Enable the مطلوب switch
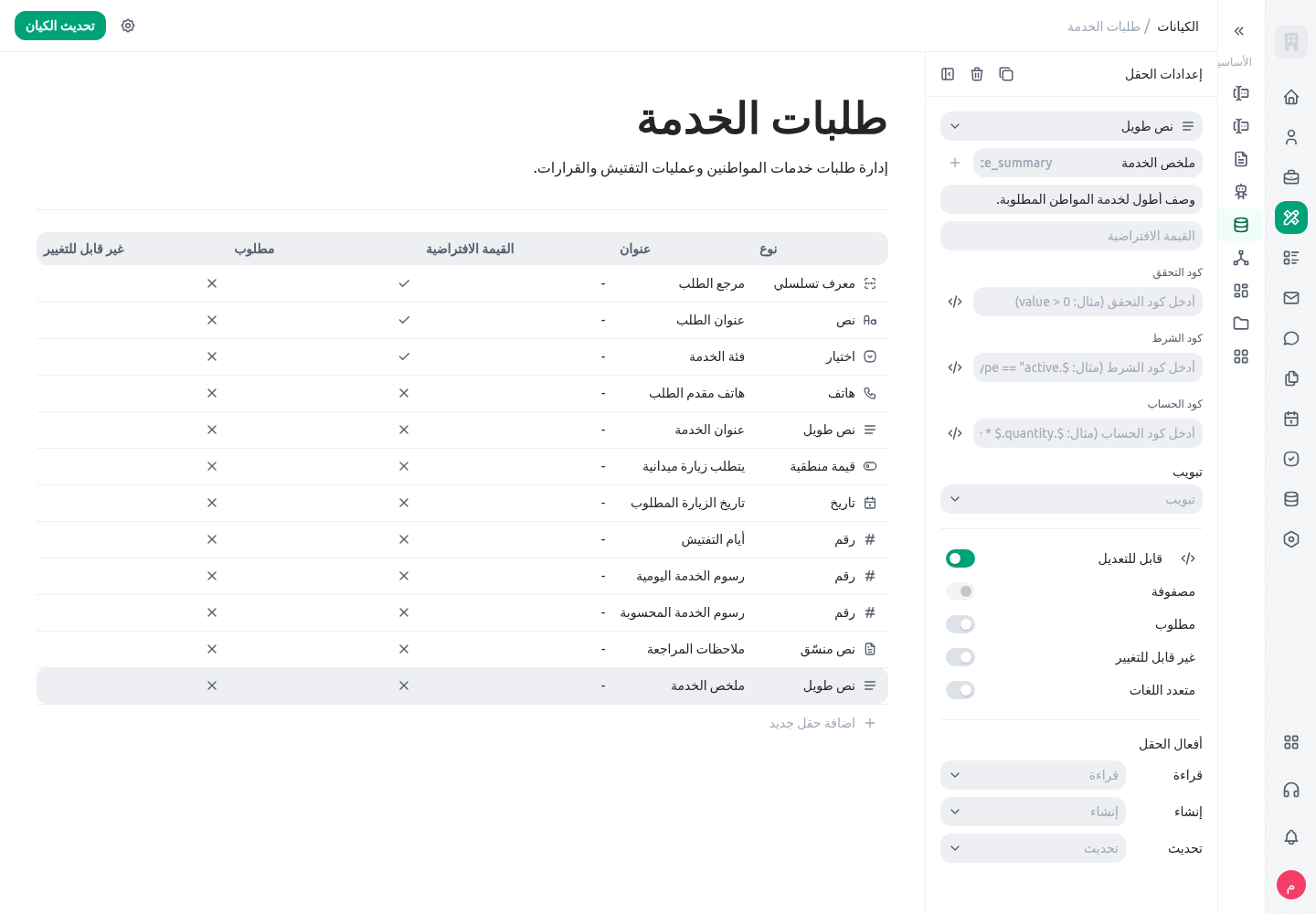The width and height of the screenshot is (1316, 914). 960,624
